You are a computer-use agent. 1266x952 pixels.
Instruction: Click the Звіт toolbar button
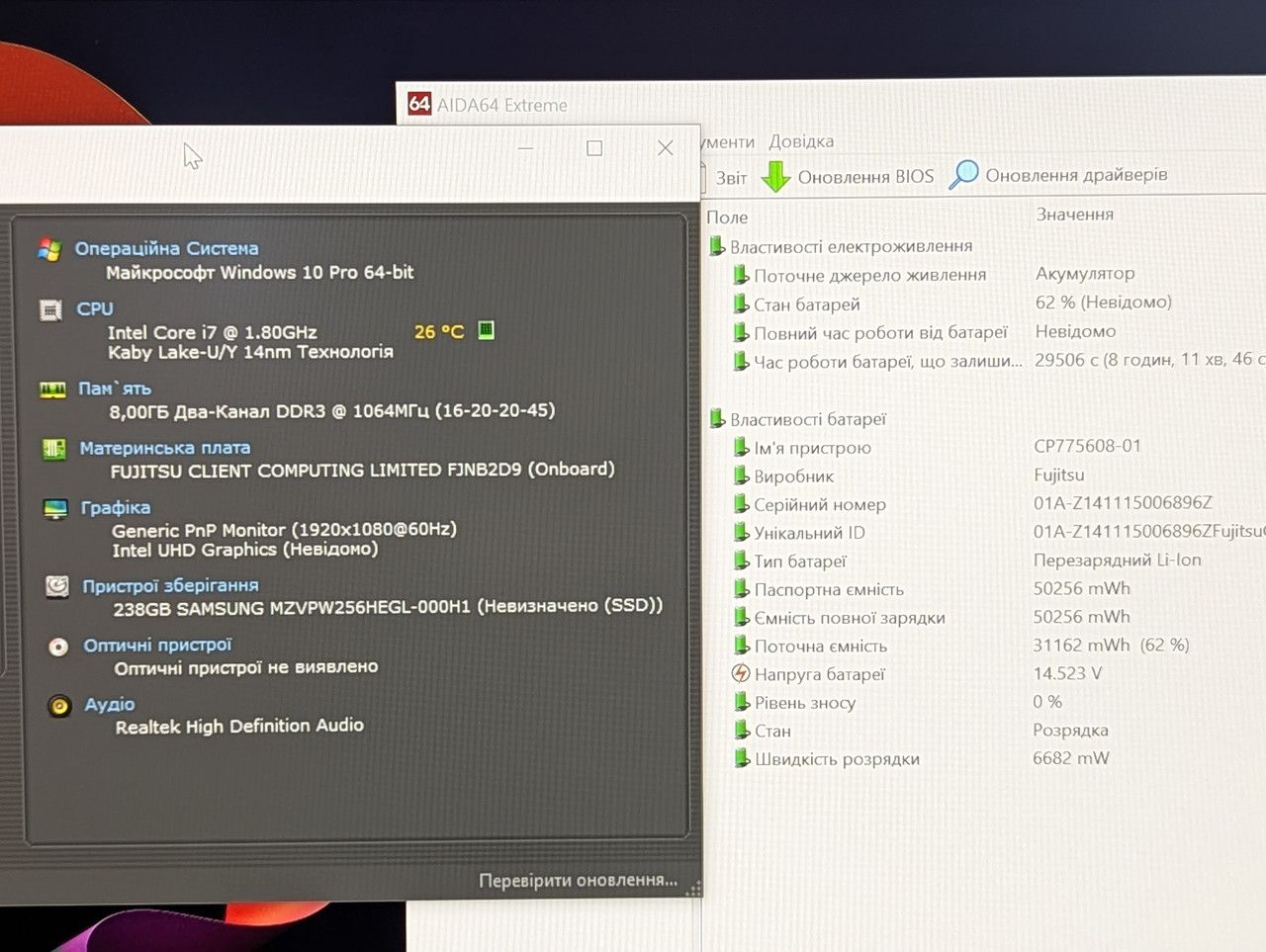point(731,178)
